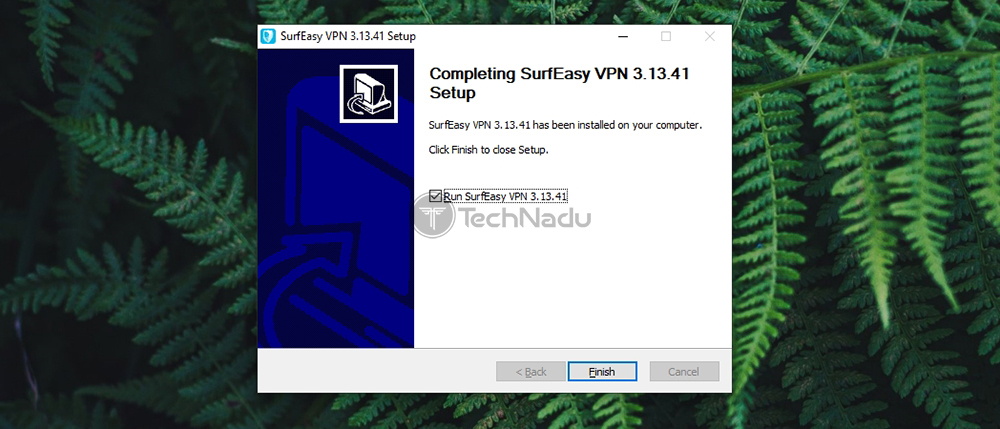1000x429 pixels.
Task: Minimize the SurfEasy Setup window
Action: click(x=622, y=36)
